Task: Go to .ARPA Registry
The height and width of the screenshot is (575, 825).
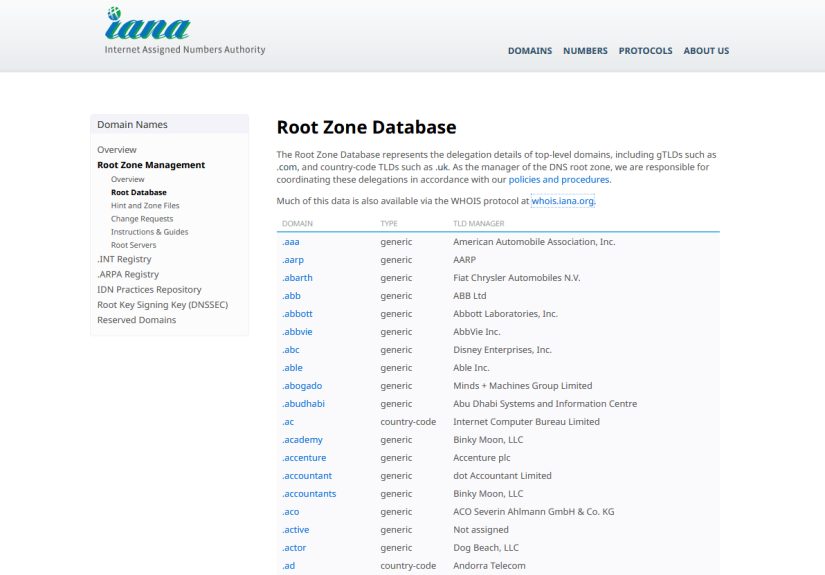Action: pyautogui.click(x=128, y=275)
